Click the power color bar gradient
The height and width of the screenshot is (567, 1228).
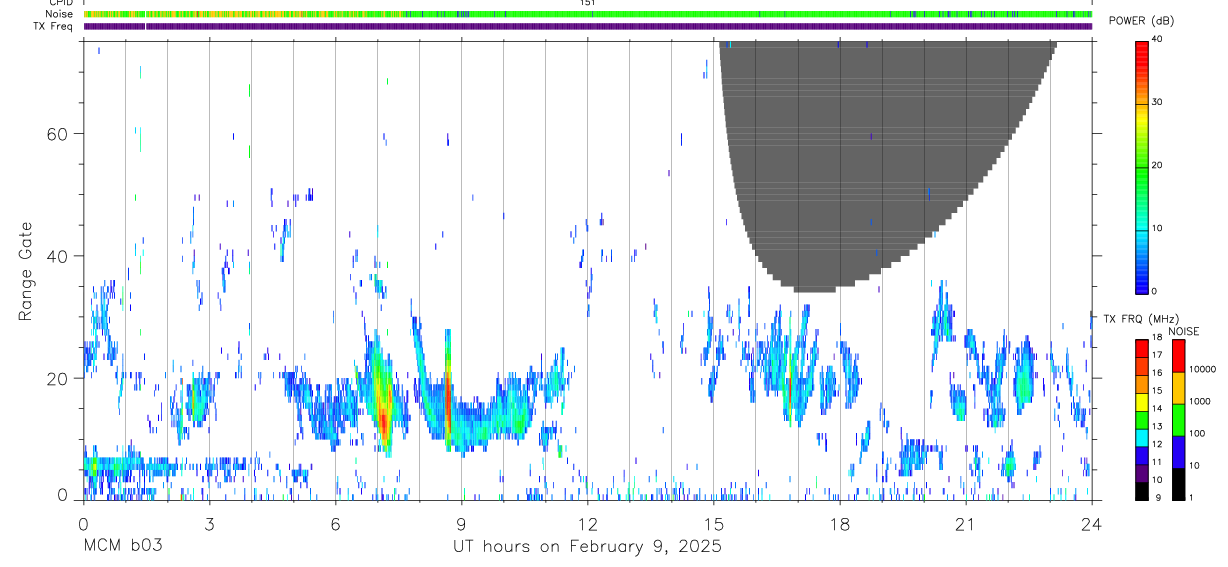(1142, 166)
